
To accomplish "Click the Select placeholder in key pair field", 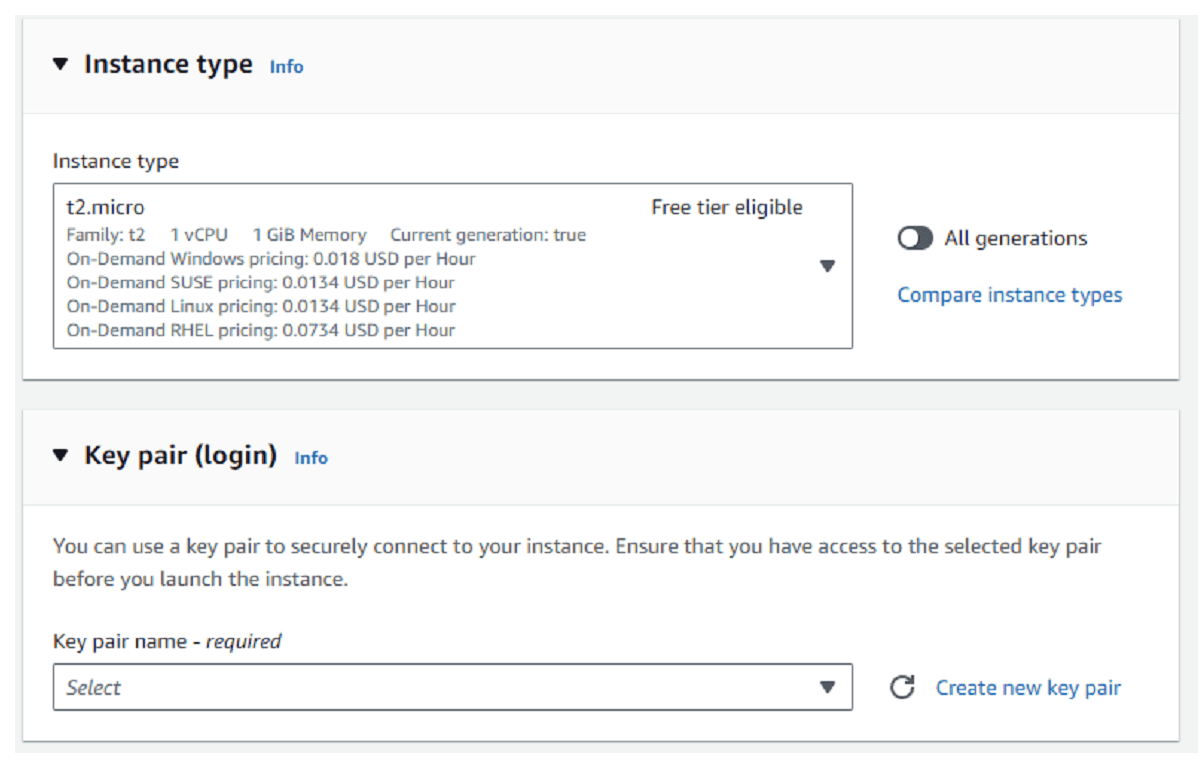I will pyautogui.click(x=94, y=688).
